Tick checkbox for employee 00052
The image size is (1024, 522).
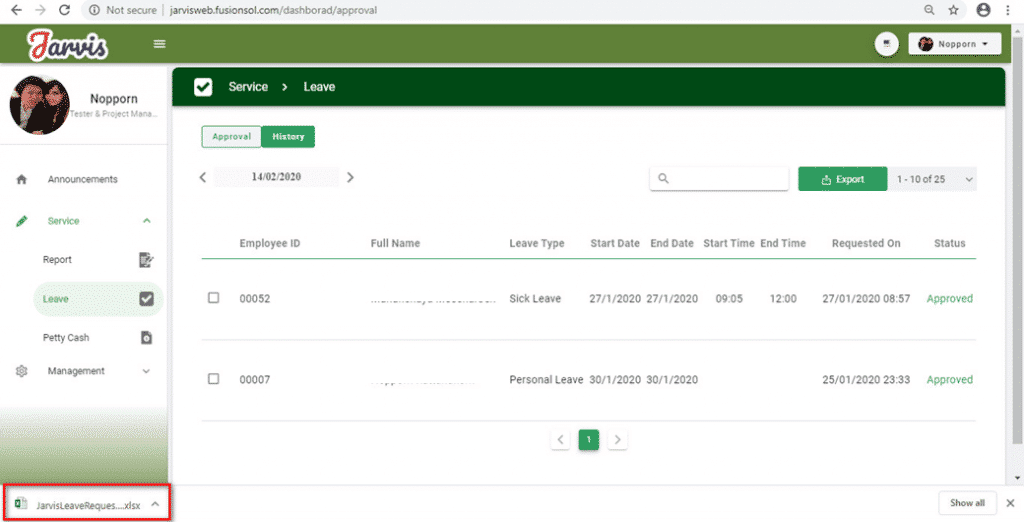coord(213,298)
